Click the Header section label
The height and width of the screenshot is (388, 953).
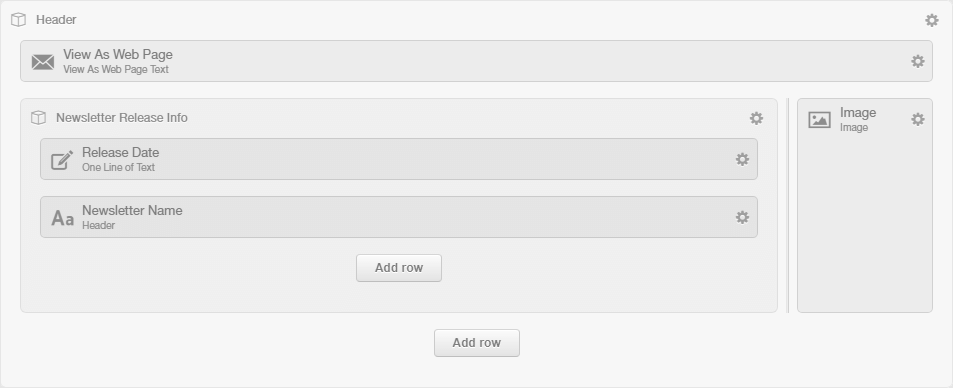56,20
